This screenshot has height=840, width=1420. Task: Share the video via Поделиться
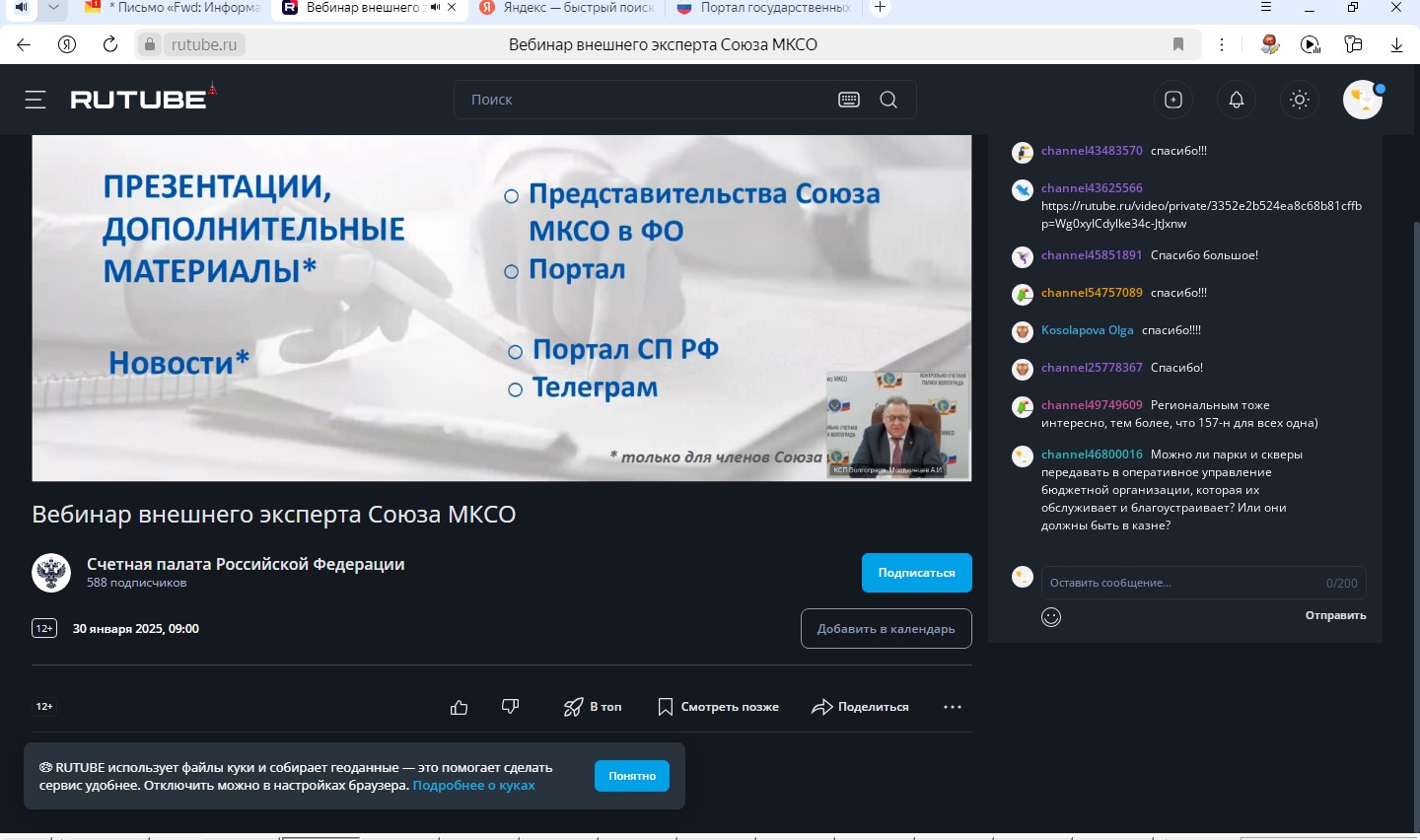(x=860, y=707)
